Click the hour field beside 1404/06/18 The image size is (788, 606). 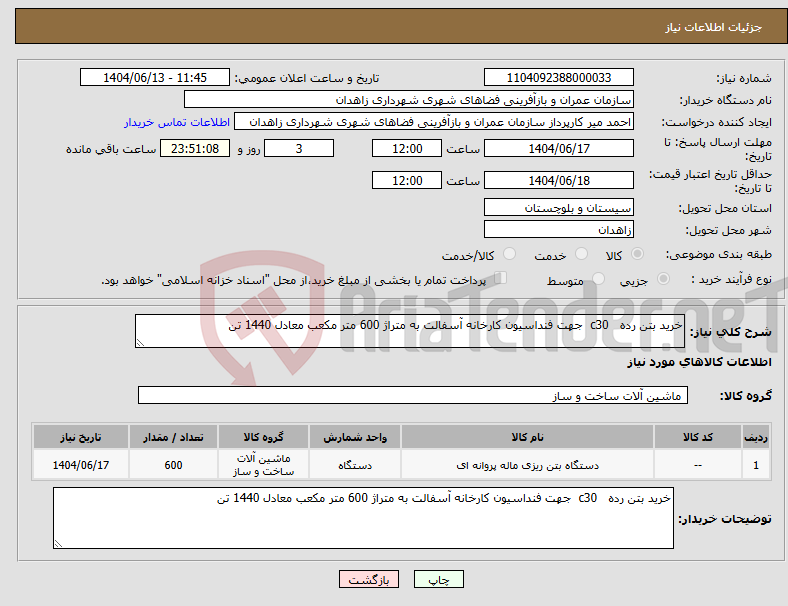click(407, 180)
